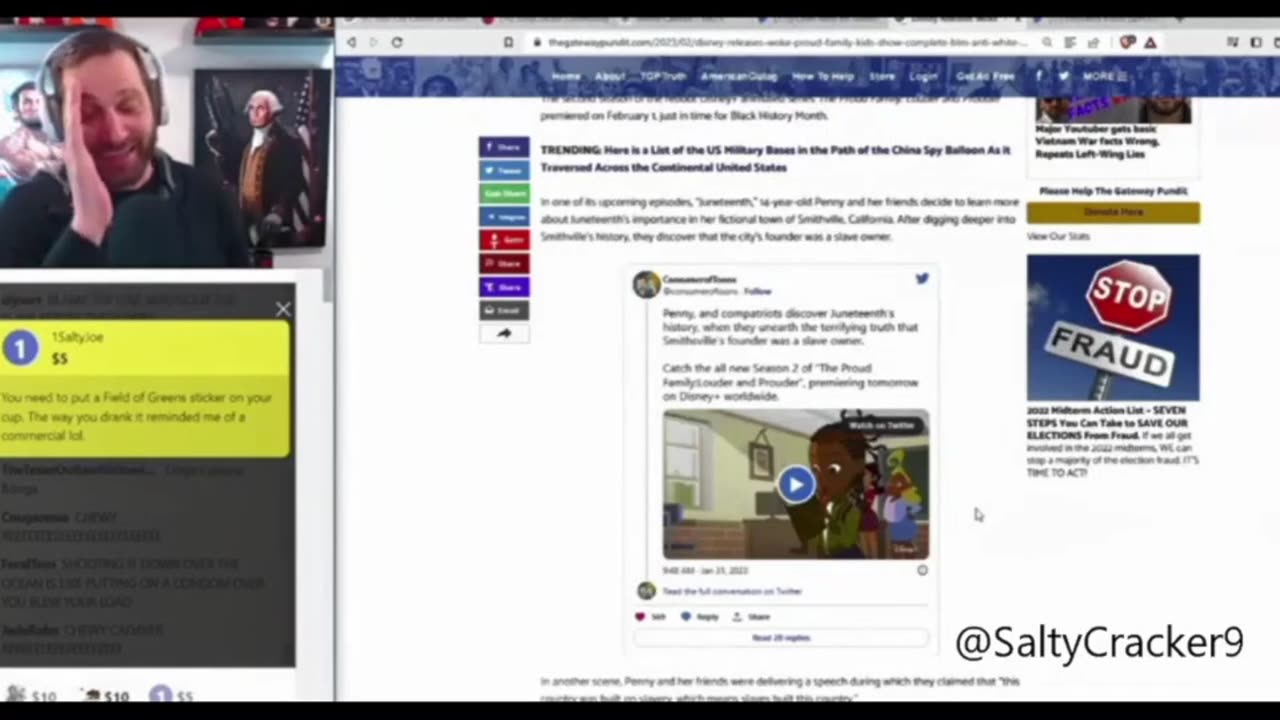Click Read the full conversation on Twitter

(732, 591)
